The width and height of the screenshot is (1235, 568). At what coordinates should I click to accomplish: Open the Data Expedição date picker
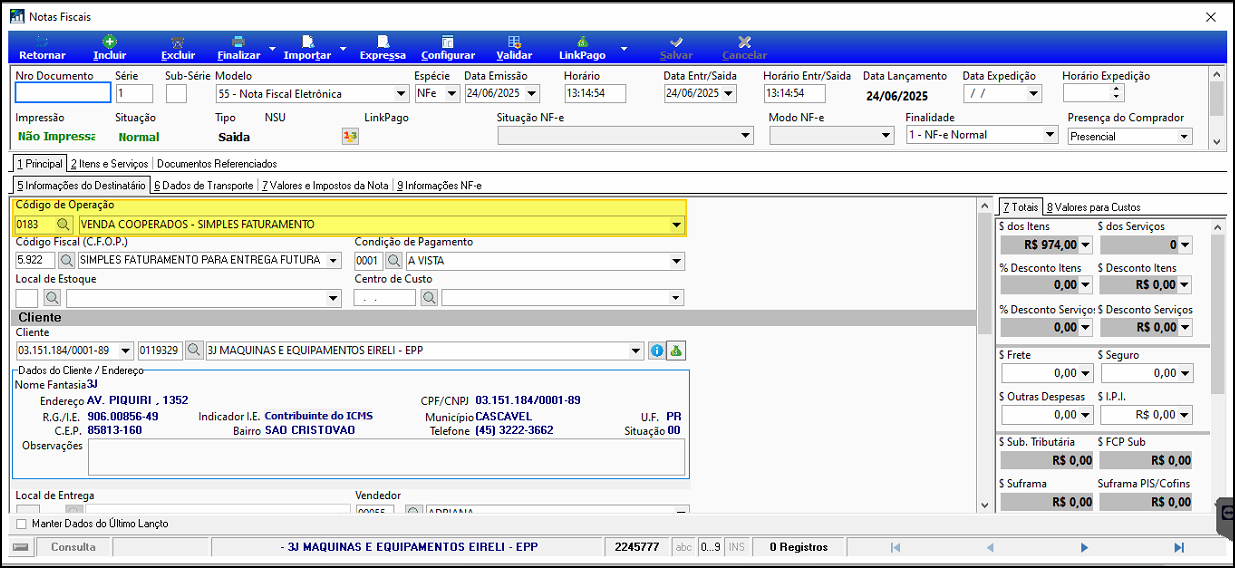[x=1034, y=93]
